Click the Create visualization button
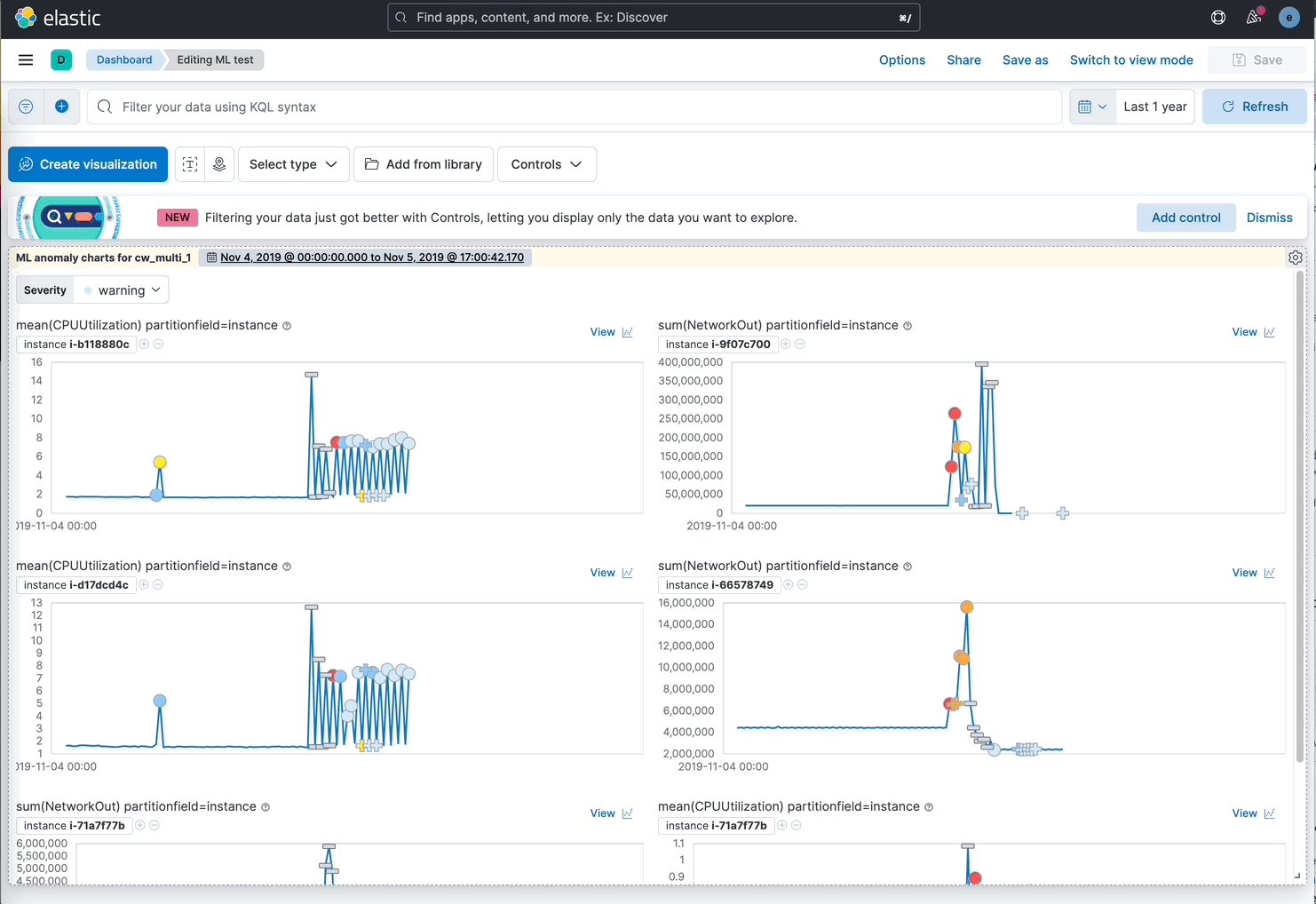1316x904 pixels. coord(87,164)
